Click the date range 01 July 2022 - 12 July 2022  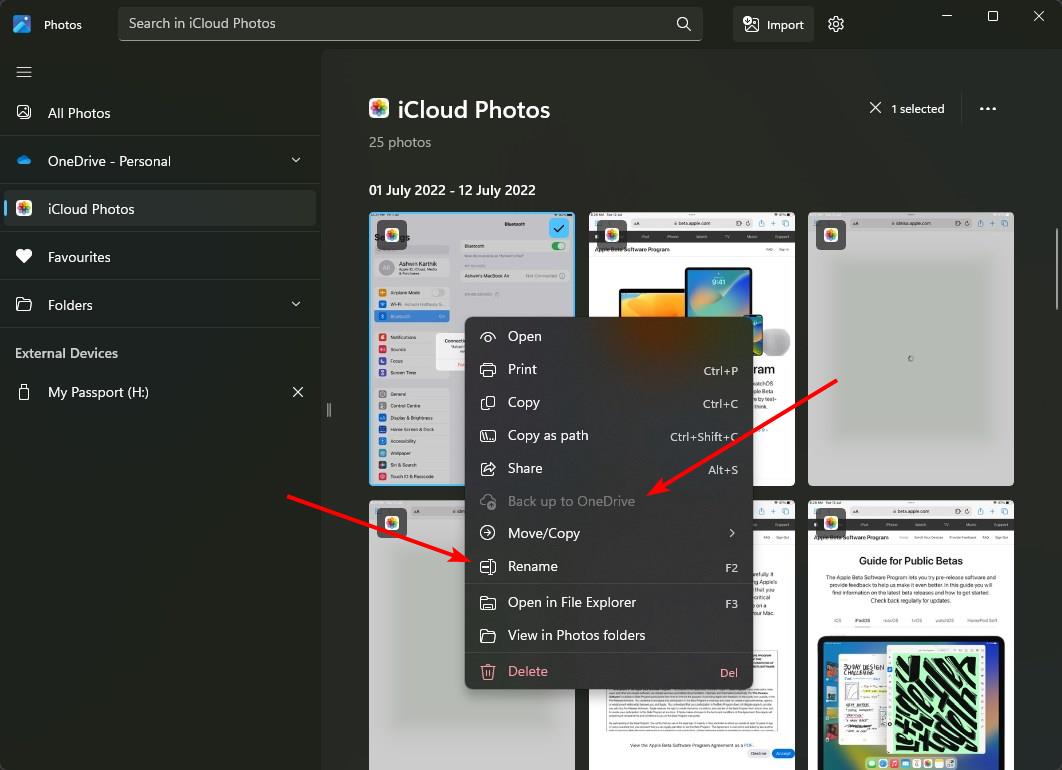tap(452, 190)
